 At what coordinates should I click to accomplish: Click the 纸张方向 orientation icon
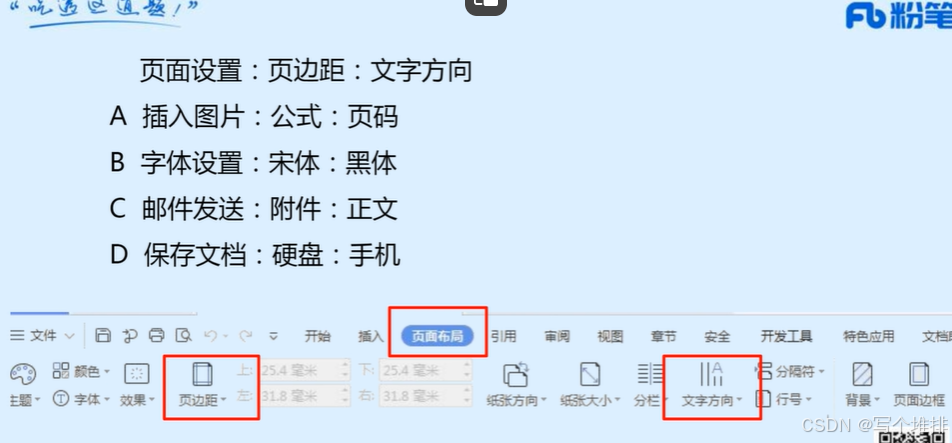516,374
